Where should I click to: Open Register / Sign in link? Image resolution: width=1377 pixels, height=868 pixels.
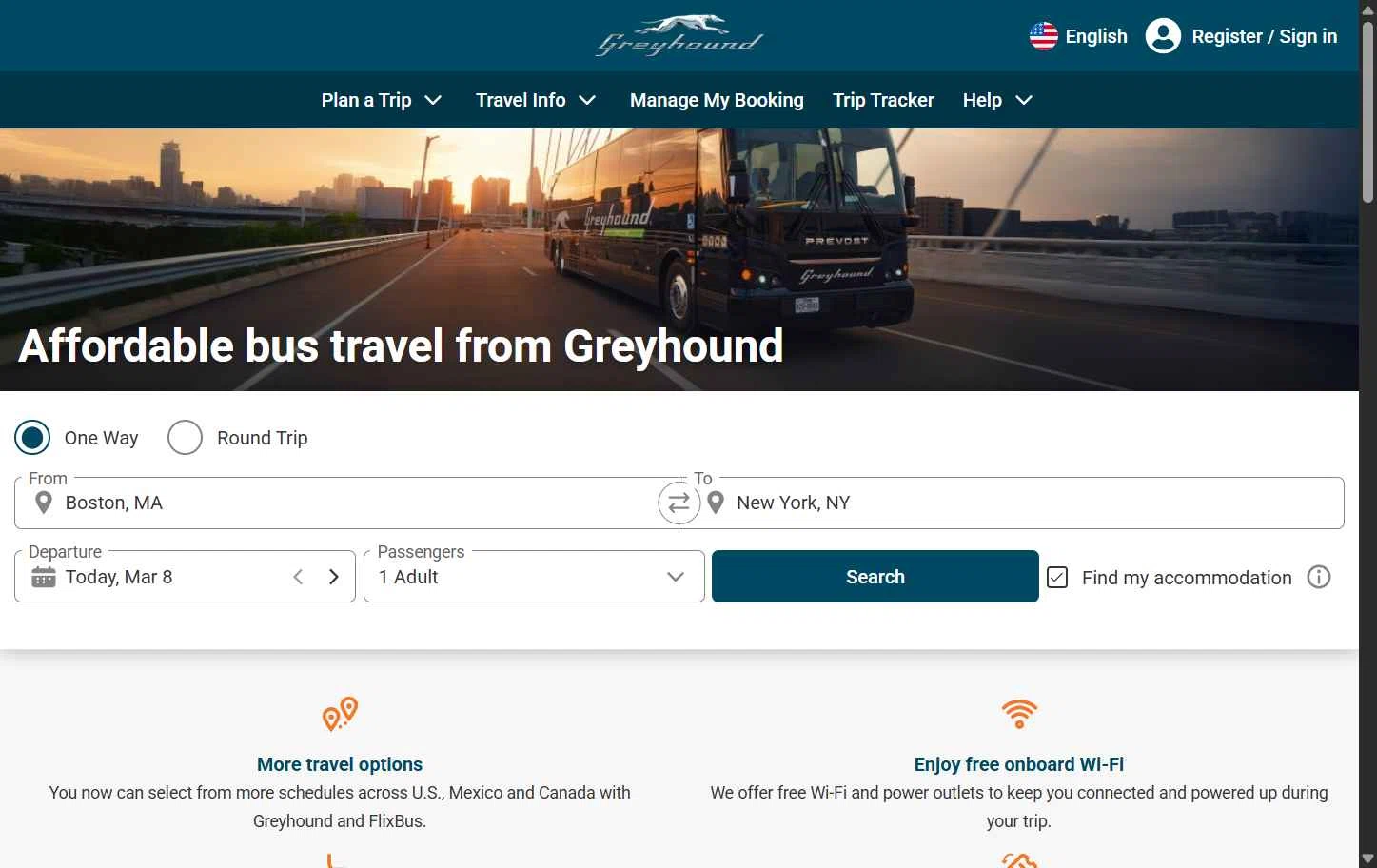1265,36
